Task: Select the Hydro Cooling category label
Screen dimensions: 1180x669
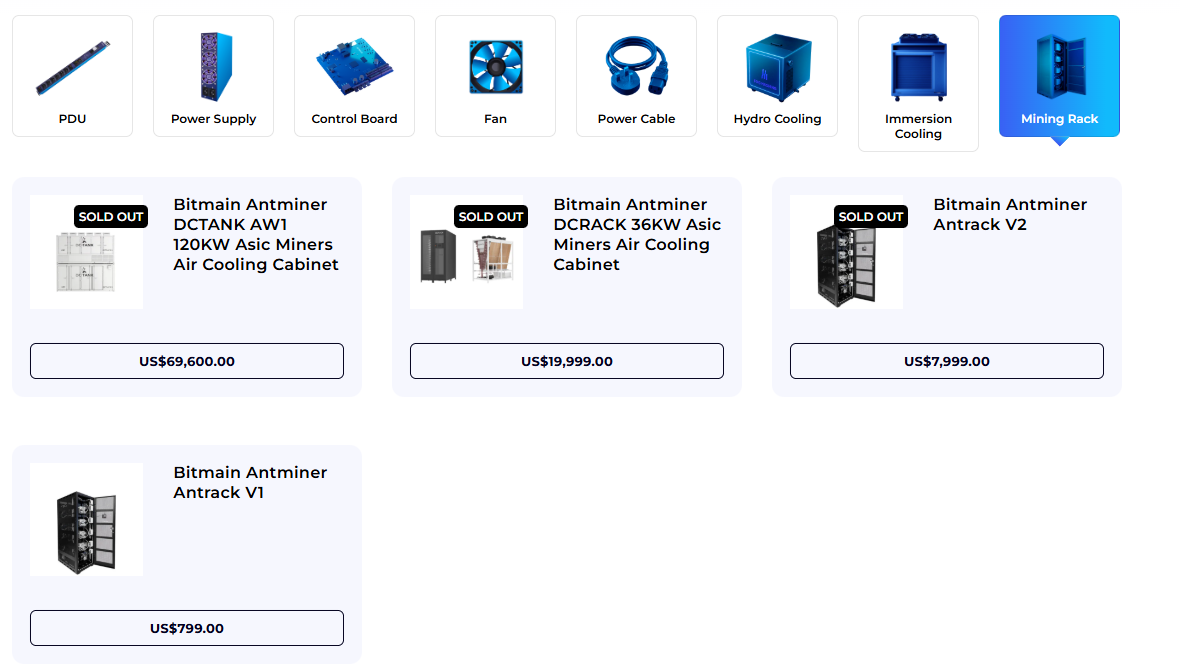Action: (x=777, y=119)
